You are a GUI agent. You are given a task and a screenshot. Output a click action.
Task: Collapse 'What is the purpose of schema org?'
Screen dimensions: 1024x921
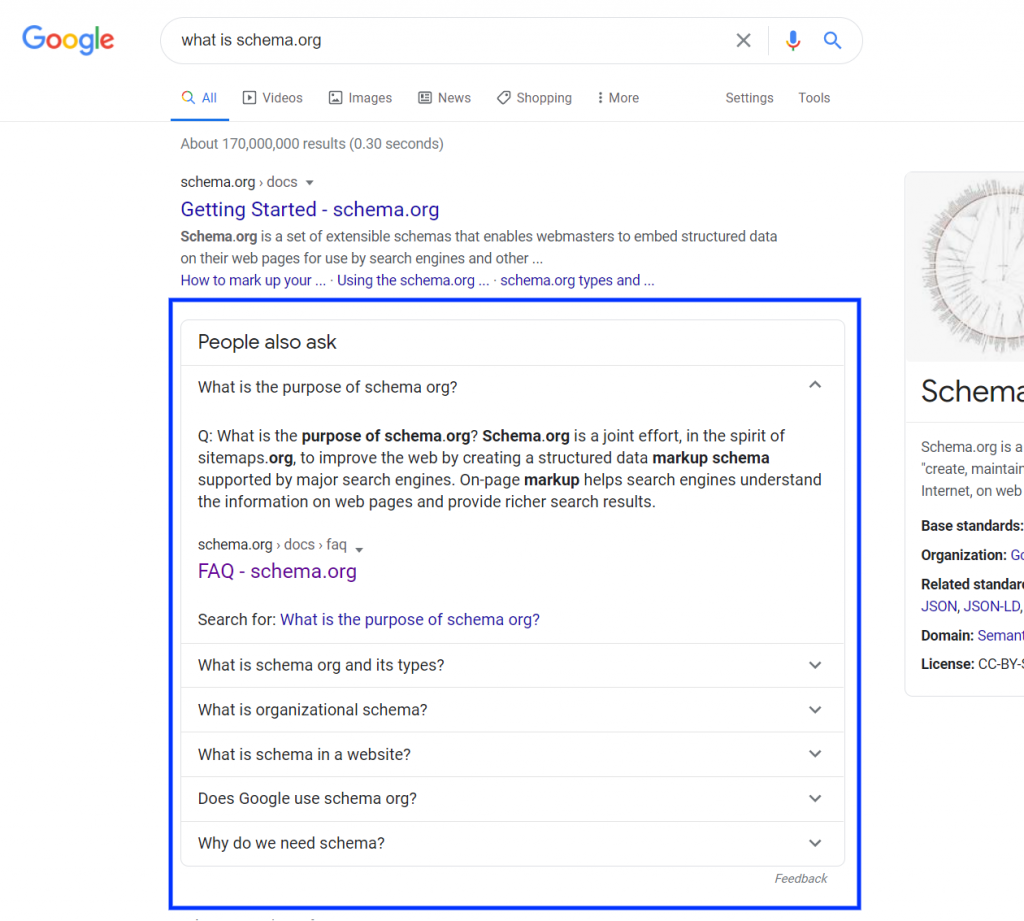tap(512, 387)
